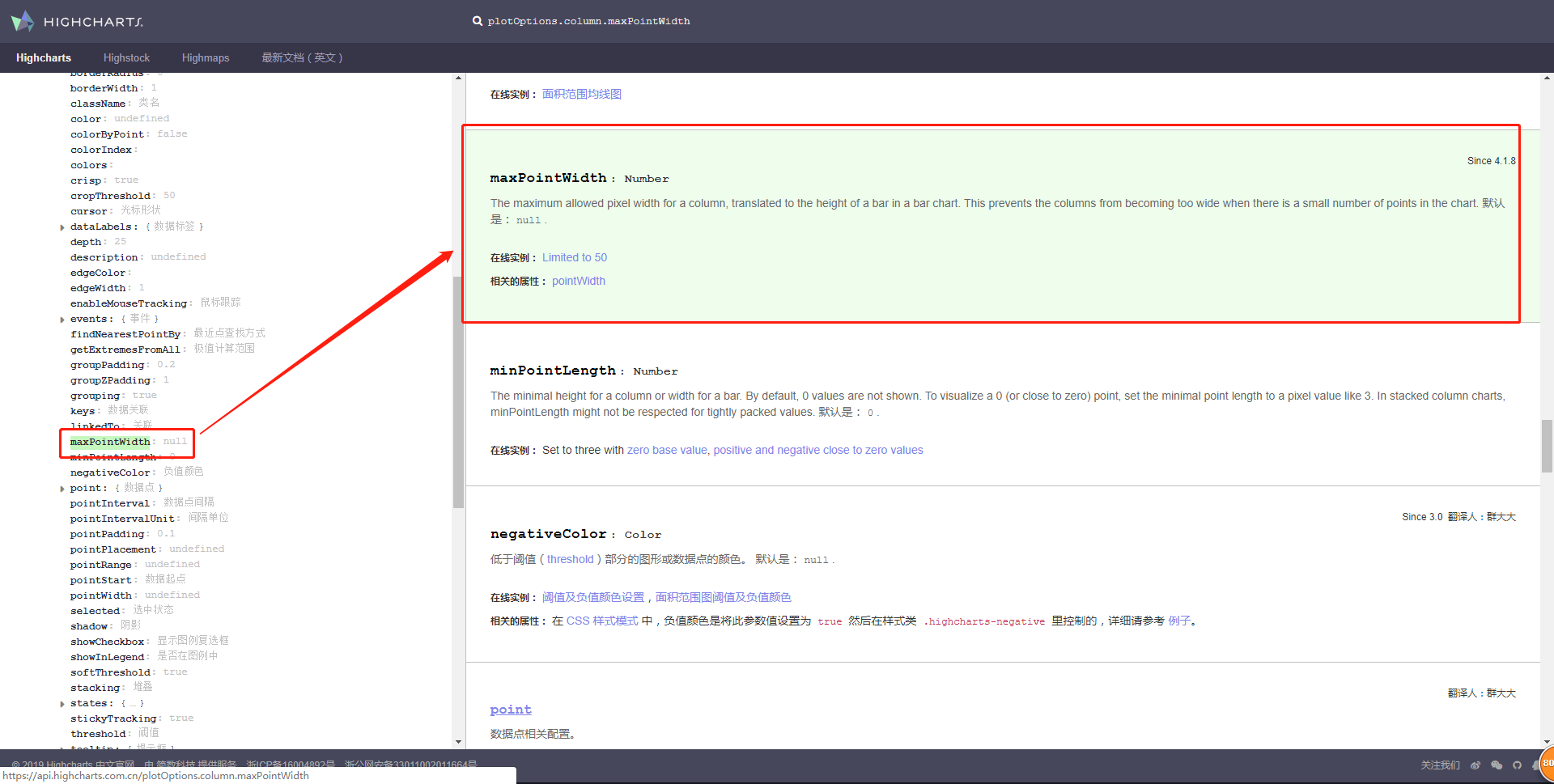
Task: Click the search field with plotOptions.column.maxPointWidth
Action: (x=588, y=21)
